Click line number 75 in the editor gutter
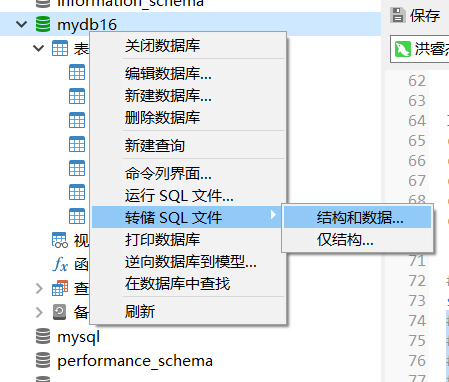Image resolution: width=449 pixels, height=382 pixels. click(x=417, y=341)
